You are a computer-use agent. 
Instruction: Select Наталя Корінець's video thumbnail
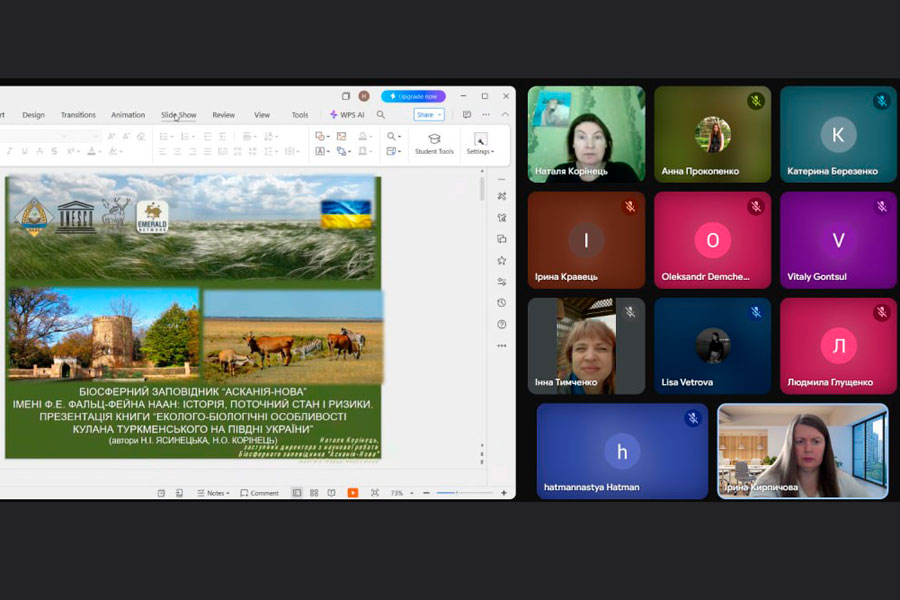click(586, 134)
